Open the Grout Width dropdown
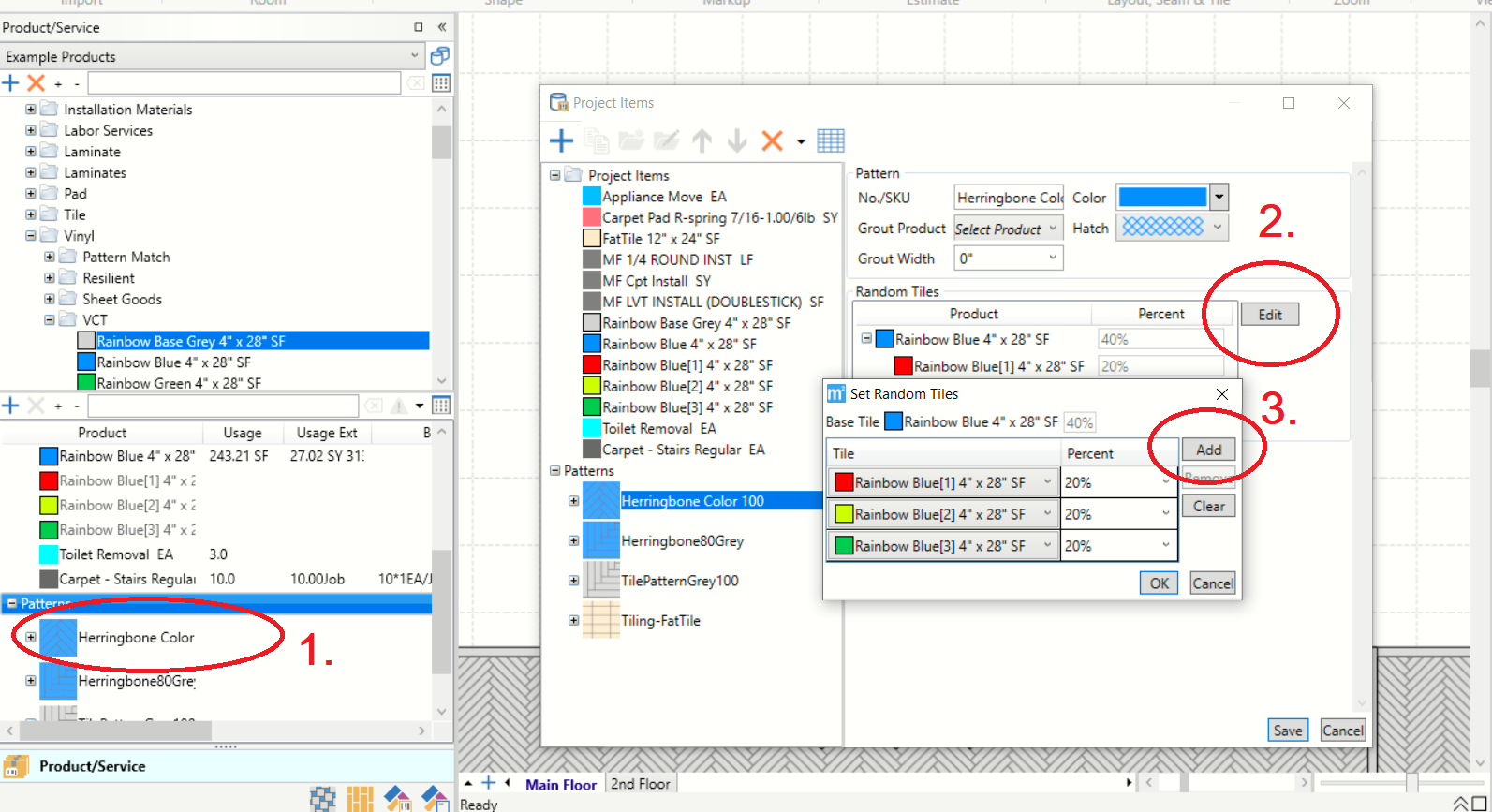 pos(1053,258)
